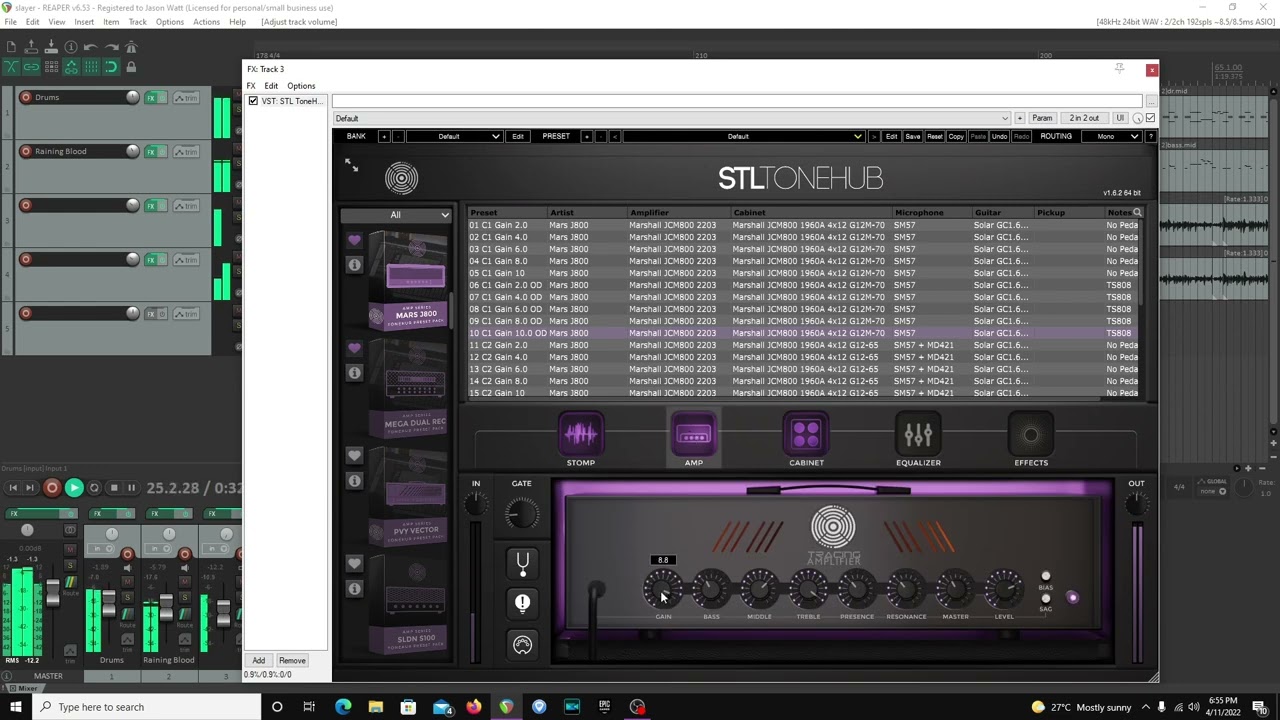Click the preset Save button
The height and width of the screenshot is (720, 1280).
pyautogui.click(x=913, y=136)
